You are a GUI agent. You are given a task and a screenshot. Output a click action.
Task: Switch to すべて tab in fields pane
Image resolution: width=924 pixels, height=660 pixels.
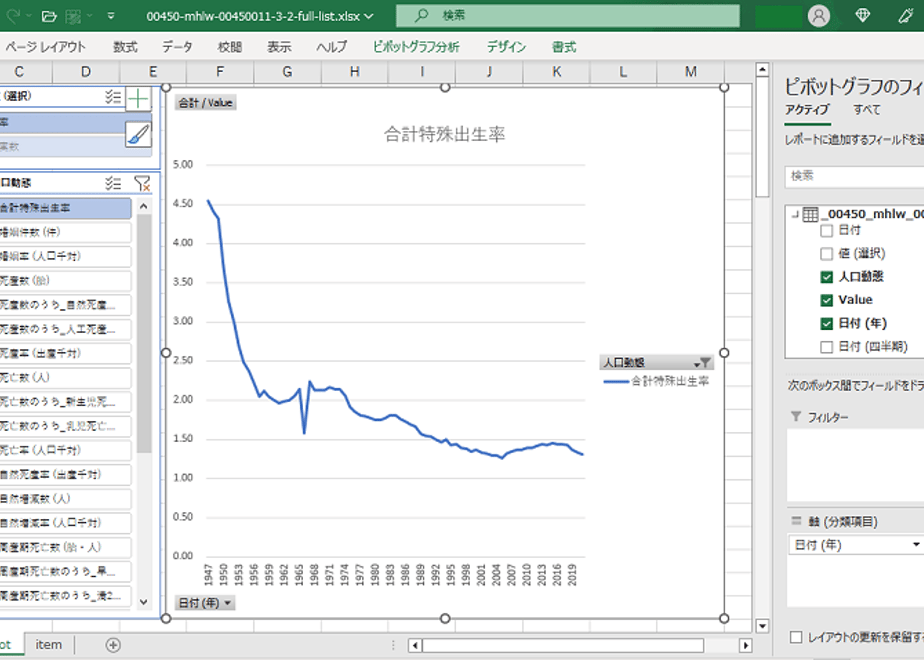866,110
